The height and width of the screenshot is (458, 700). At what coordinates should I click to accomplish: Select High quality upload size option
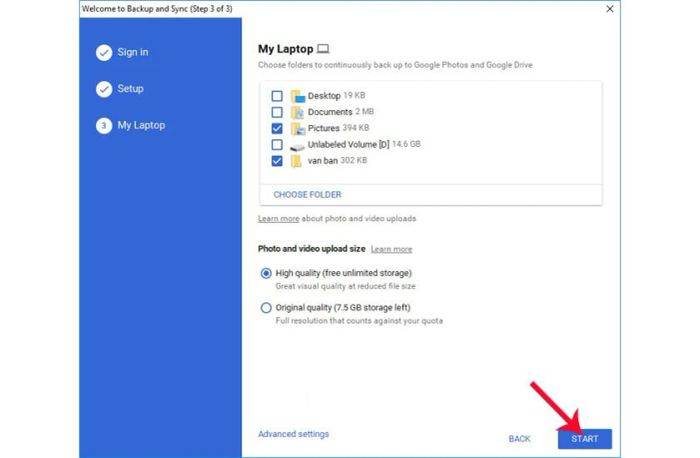pos(266,273)
